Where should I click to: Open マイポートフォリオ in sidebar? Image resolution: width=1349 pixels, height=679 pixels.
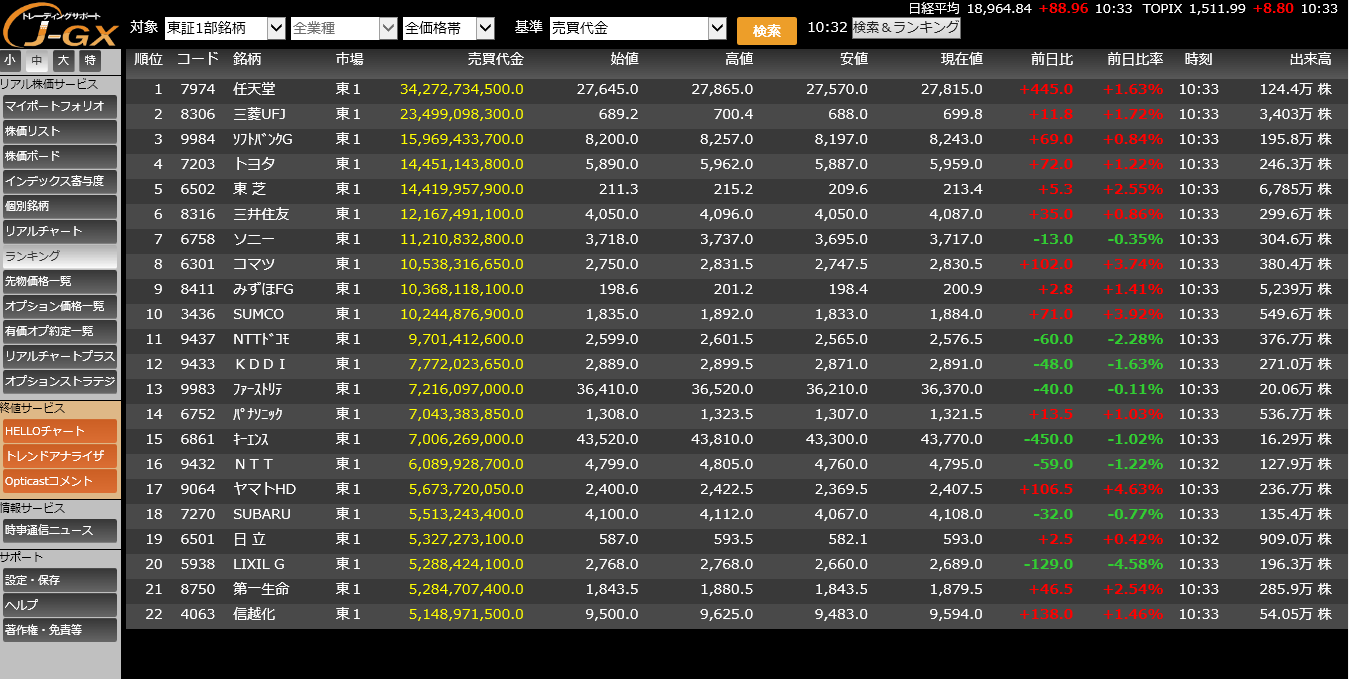[59, 106]
